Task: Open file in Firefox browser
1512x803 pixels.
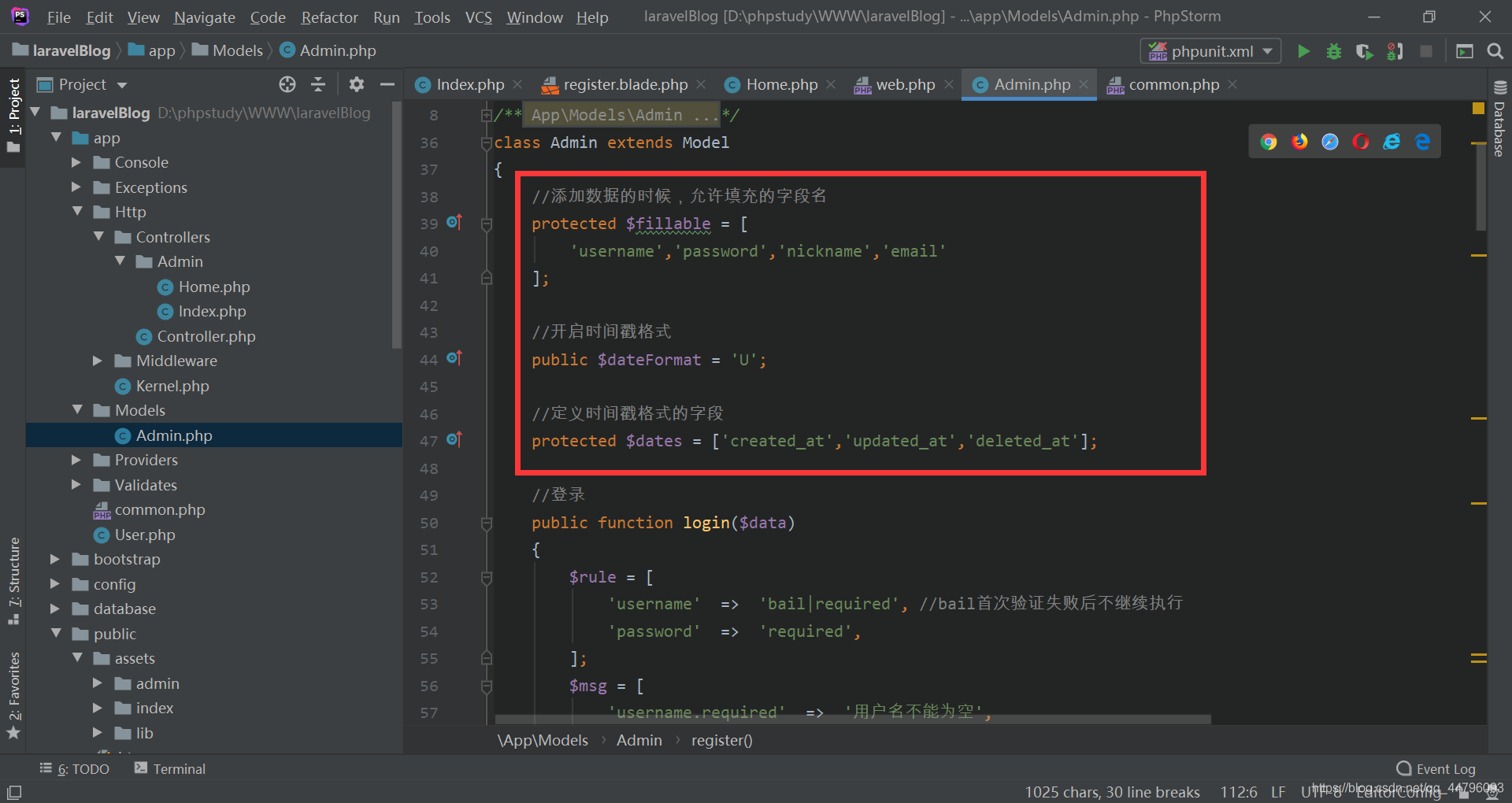Action: coord(1299,142)
